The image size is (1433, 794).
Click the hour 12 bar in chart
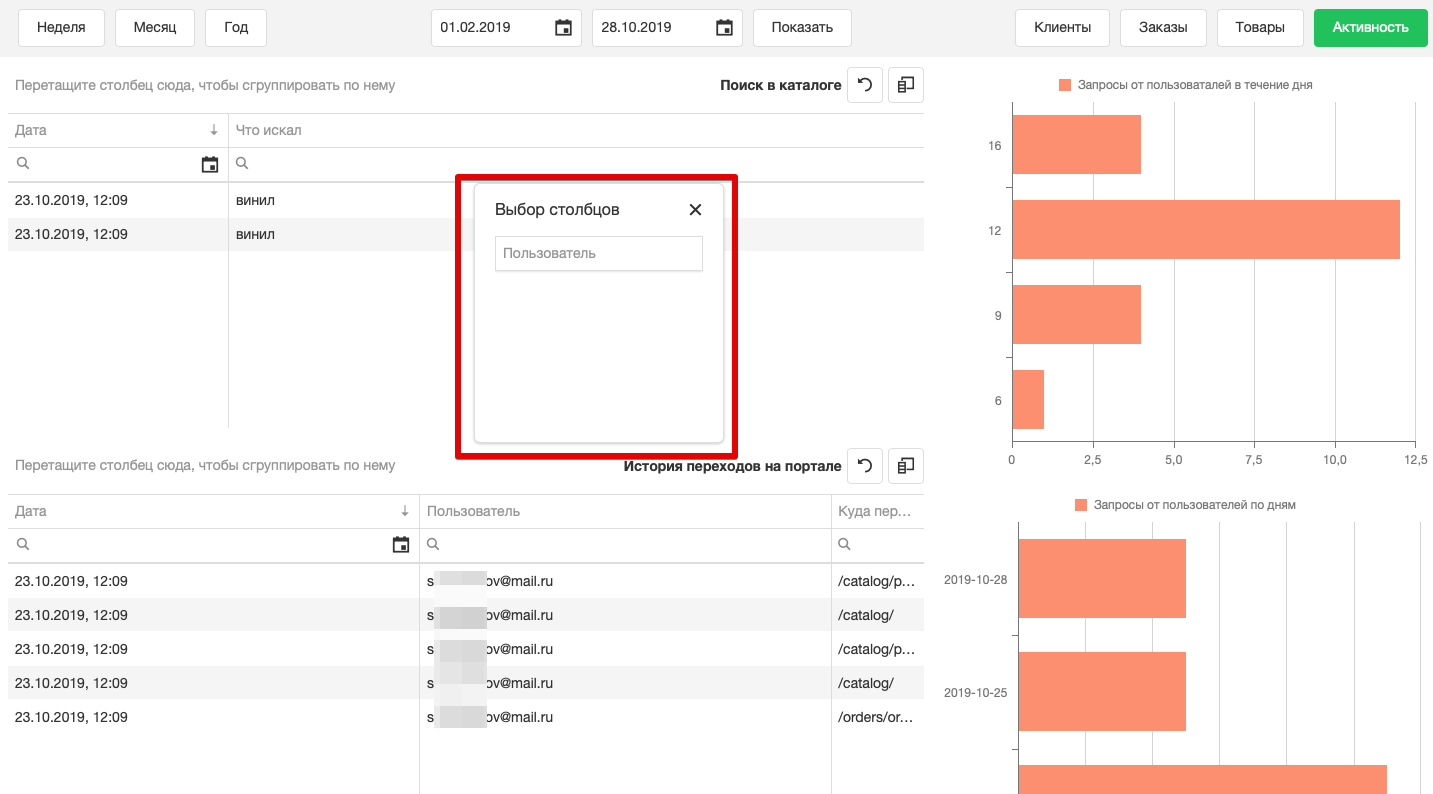tap(1205, 230)
